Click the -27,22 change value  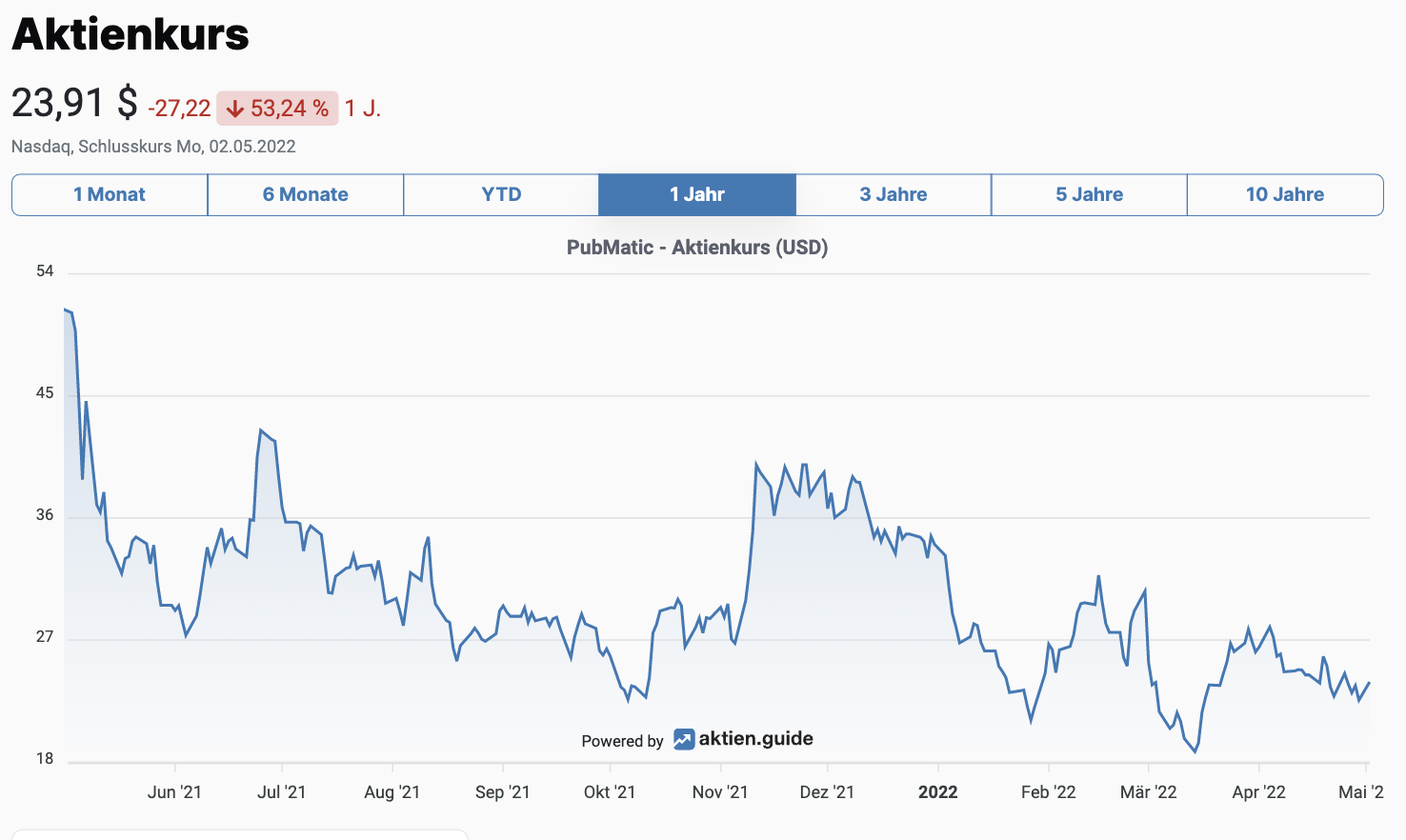(179, 109)
